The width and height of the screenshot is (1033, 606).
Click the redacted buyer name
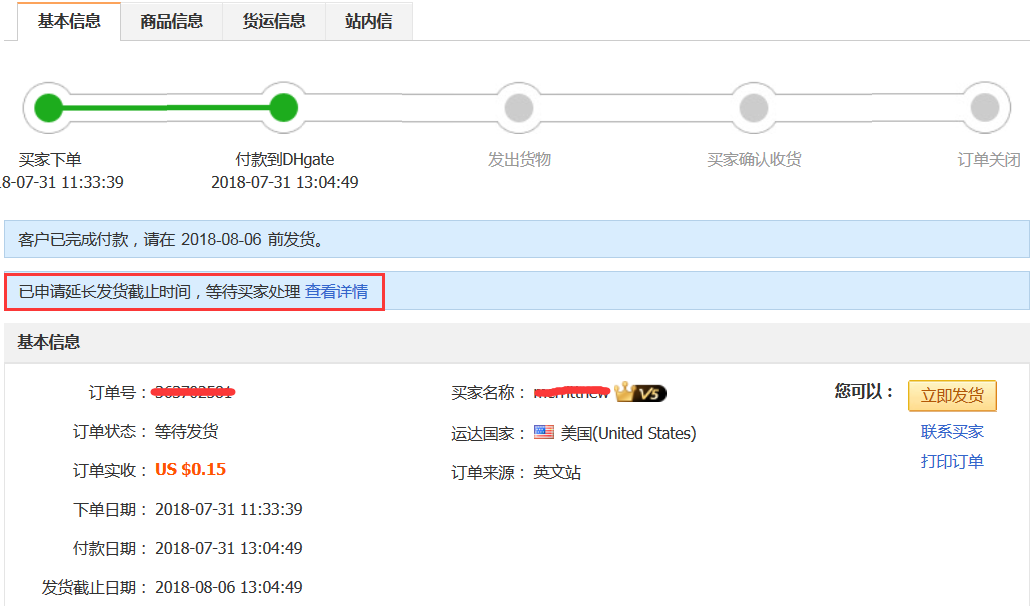tap(571, 392)
